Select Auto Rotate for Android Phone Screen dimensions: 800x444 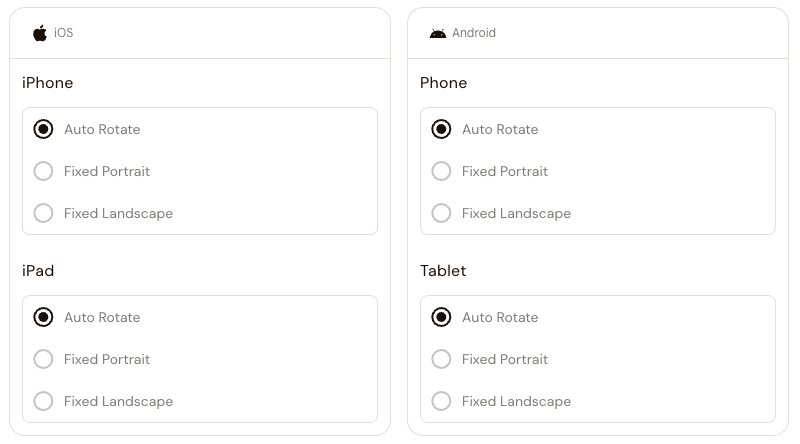tap(441, 129)
